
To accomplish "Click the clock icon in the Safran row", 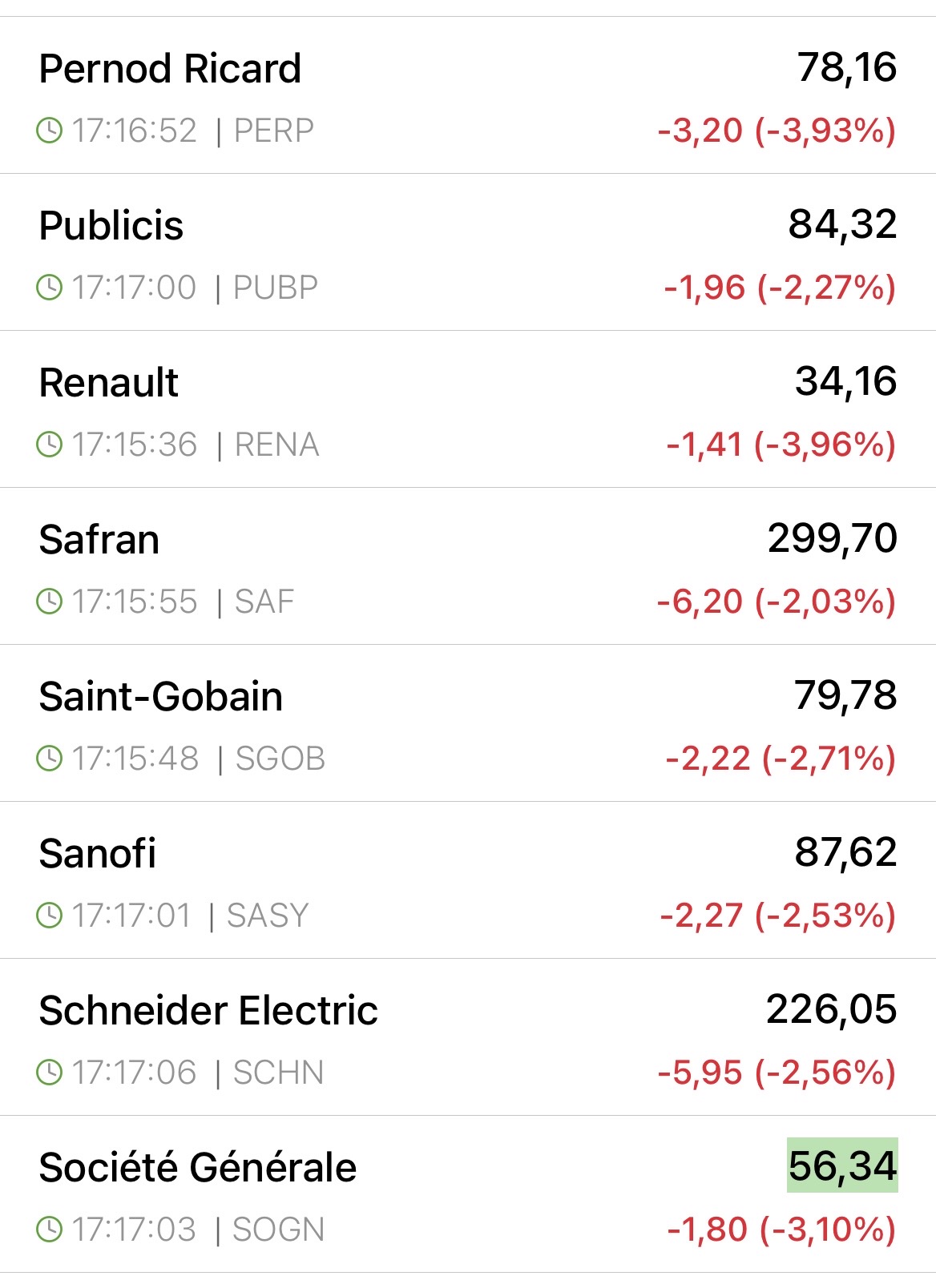I will (x=50, y=601).
